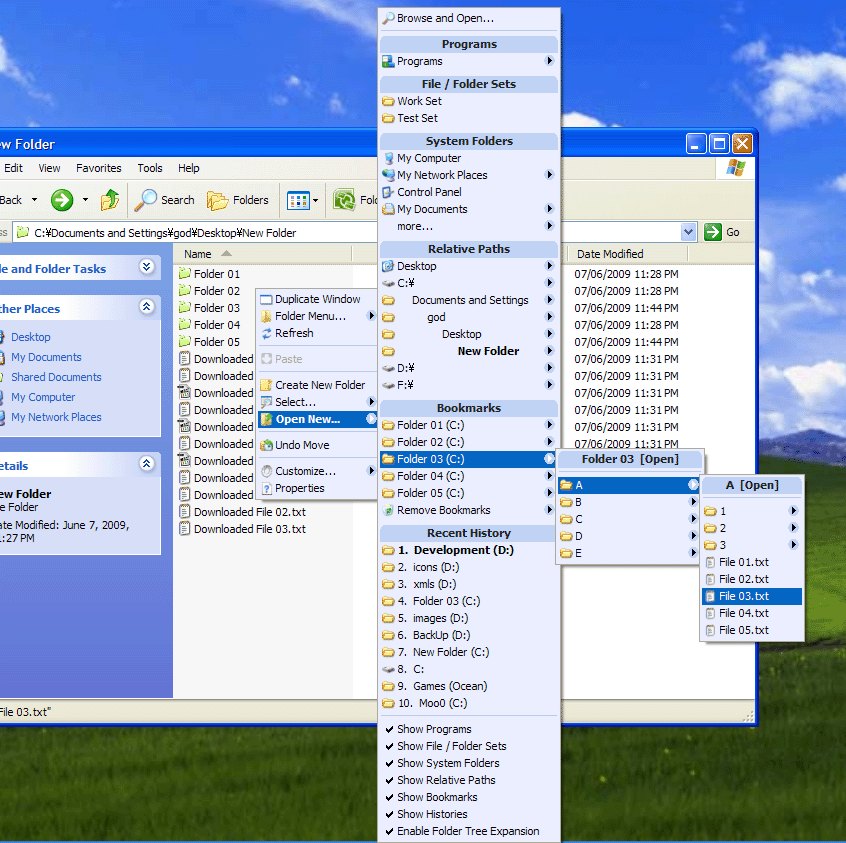Expand File and Folder Tasks panel
This screenshot has width=846, height=843.
tap(147, 267)
